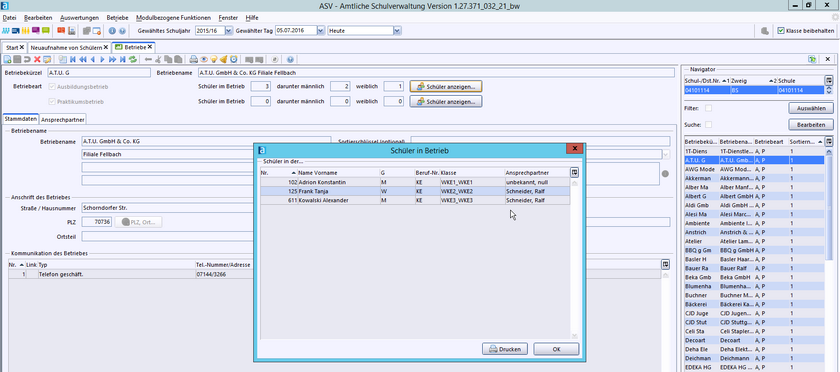Screen dimensions: 840x372
Task: Enable the Filter checkbox in Navigator
Action: (x=709, y=108)
